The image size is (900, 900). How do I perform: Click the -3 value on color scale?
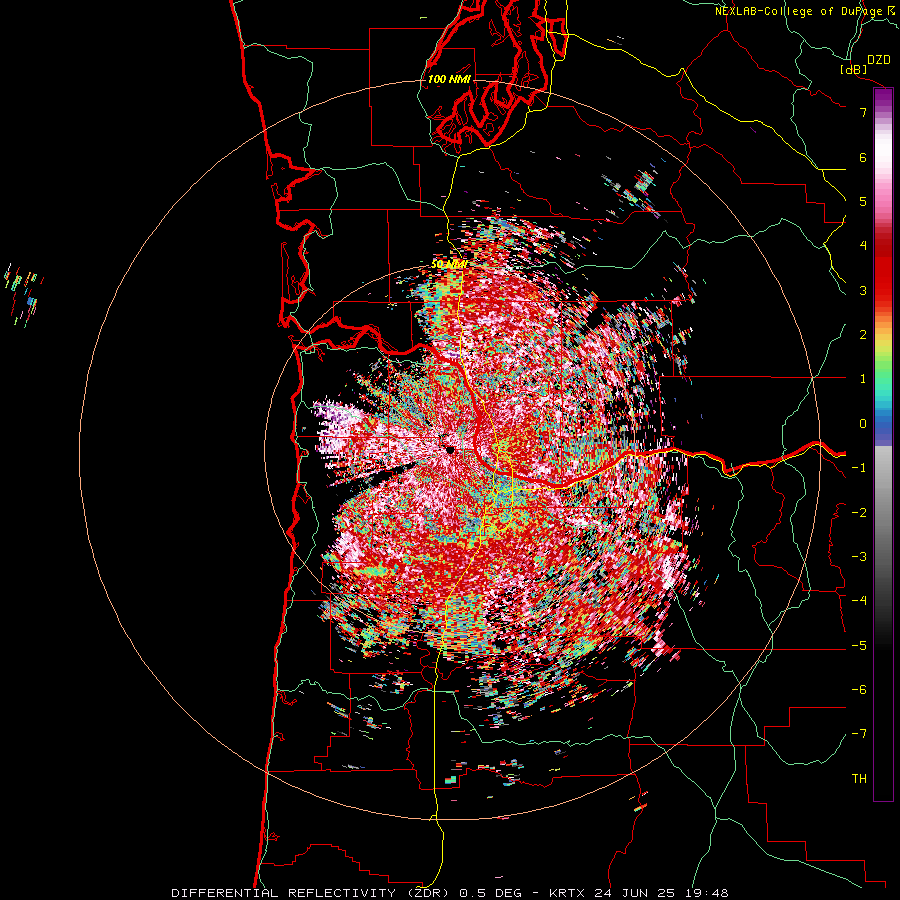tap(859, 557)
